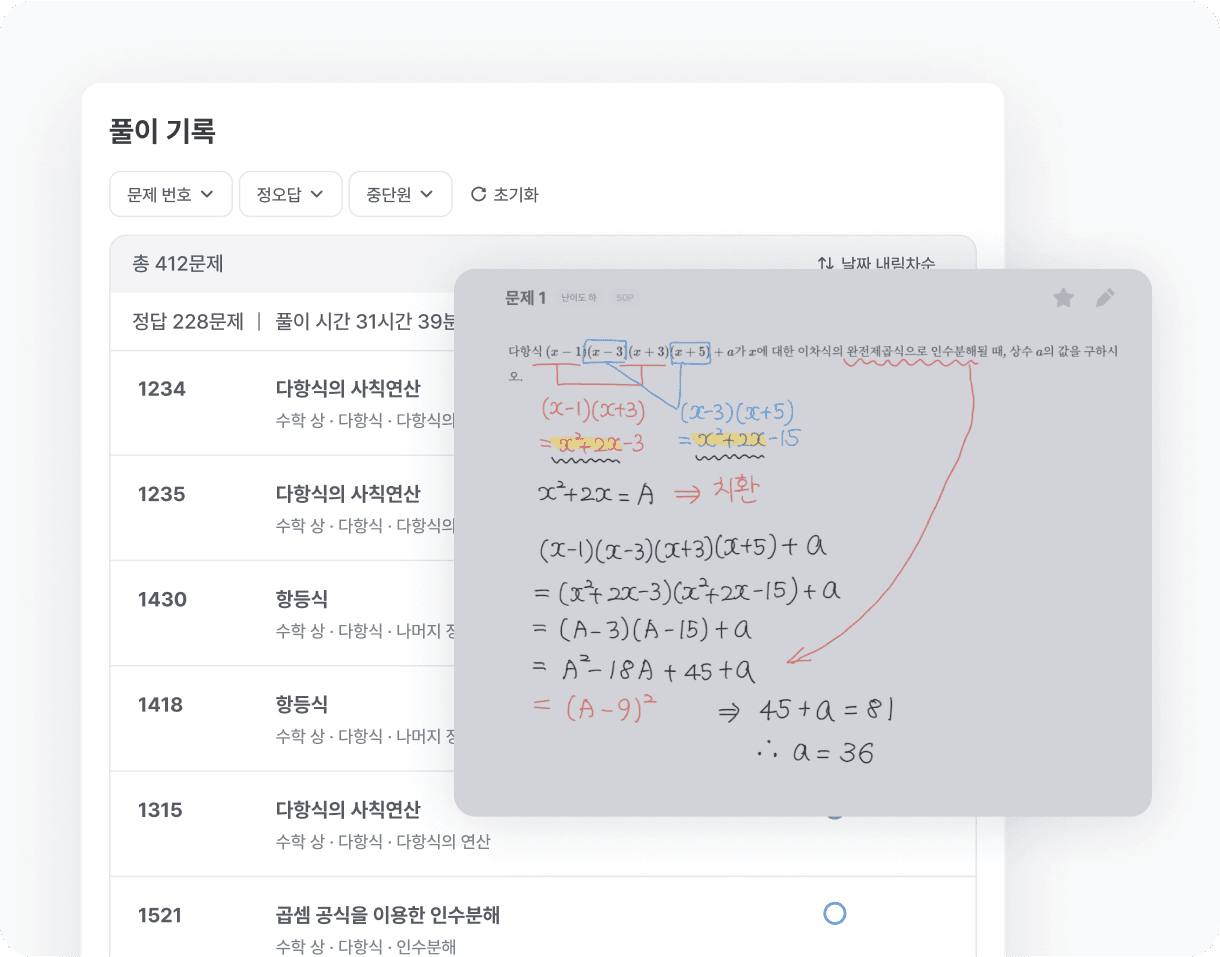
Task: Click the 풀이 기록 page heading
Action: click(162, 131)
